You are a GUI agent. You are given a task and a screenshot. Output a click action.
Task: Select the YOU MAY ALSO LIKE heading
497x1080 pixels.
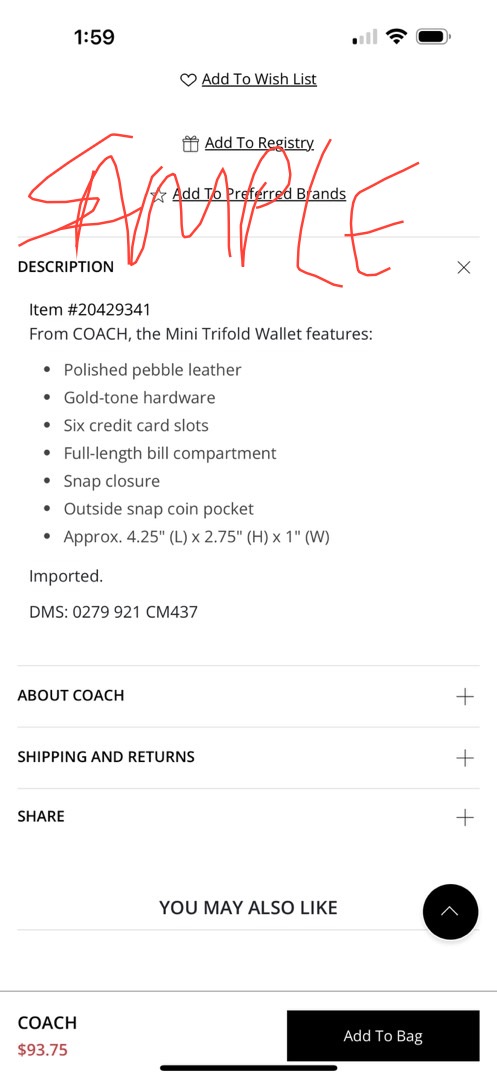pos(248,908)
